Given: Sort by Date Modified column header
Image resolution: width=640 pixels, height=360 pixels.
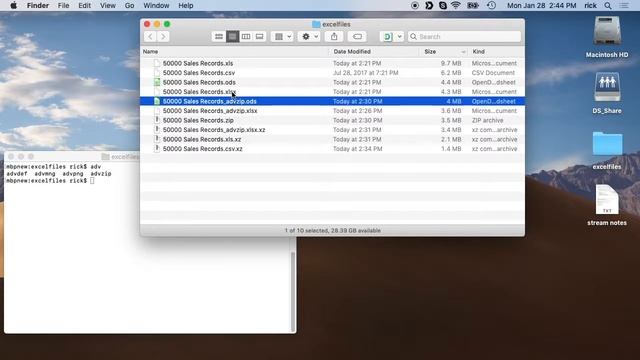Looking at the screenshot, I should [x=352, y=52].
